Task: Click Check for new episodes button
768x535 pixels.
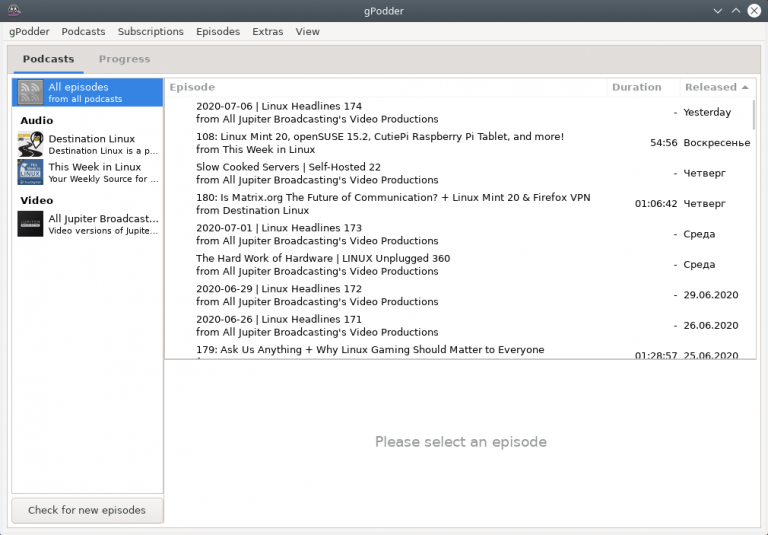Action: [x=87, y=511]
